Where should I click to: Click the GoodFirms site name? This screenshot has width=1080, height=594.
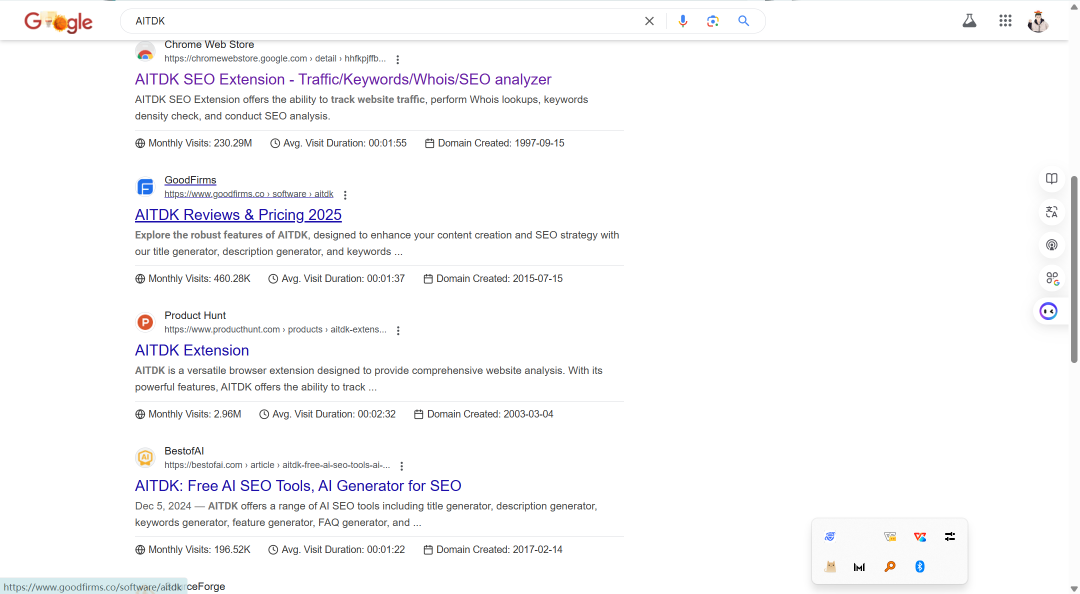[x=190, y=180]
